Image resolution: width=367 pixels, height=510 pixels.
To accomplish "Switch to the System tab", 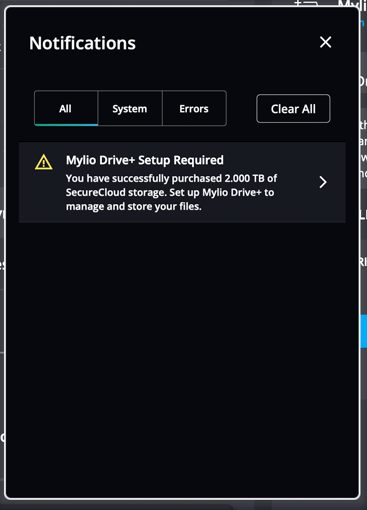I will click(130, 108).
